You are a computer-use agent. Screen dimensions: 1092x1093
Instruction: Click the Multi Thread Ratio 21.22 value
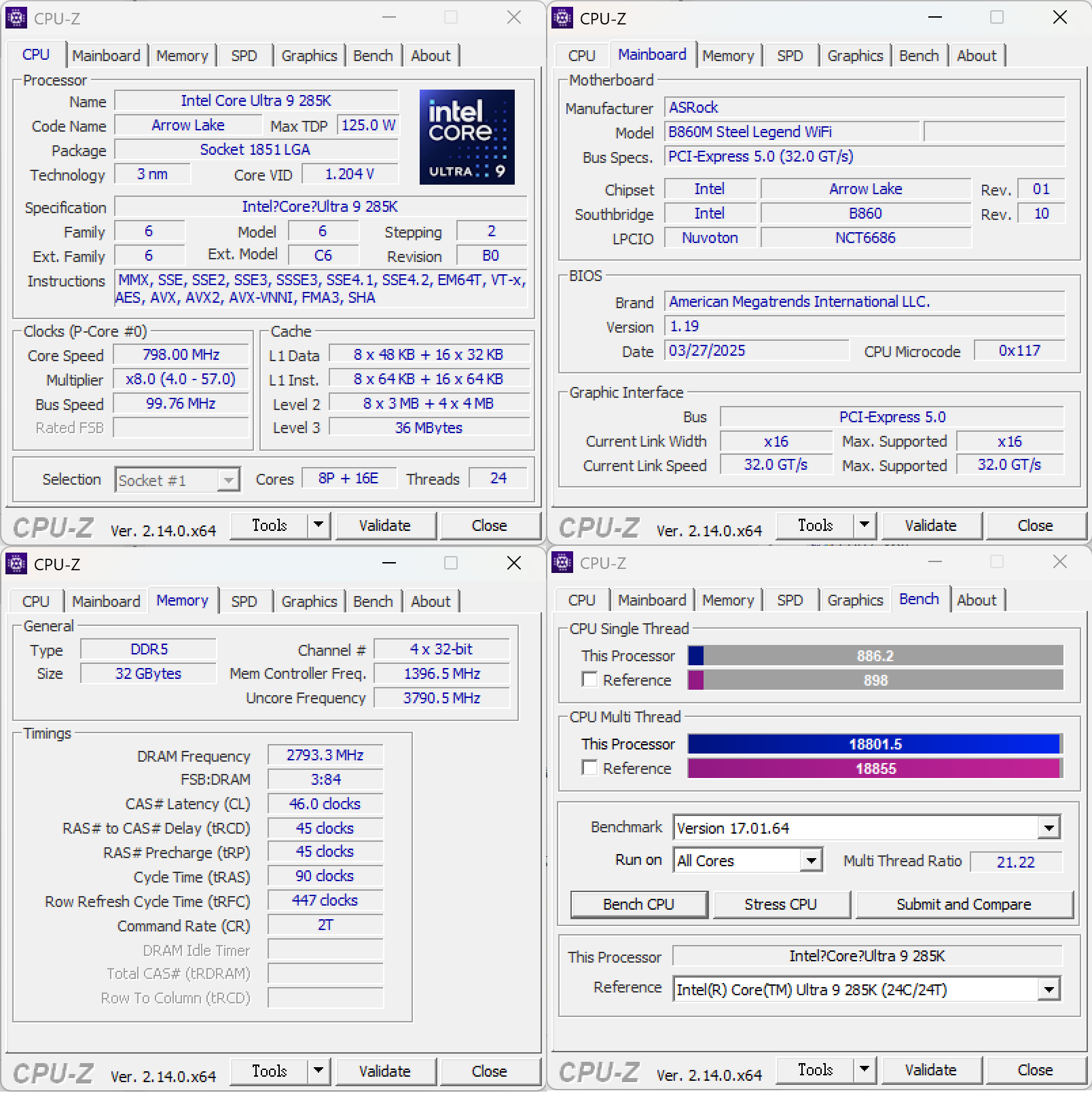pos(1016,862)
